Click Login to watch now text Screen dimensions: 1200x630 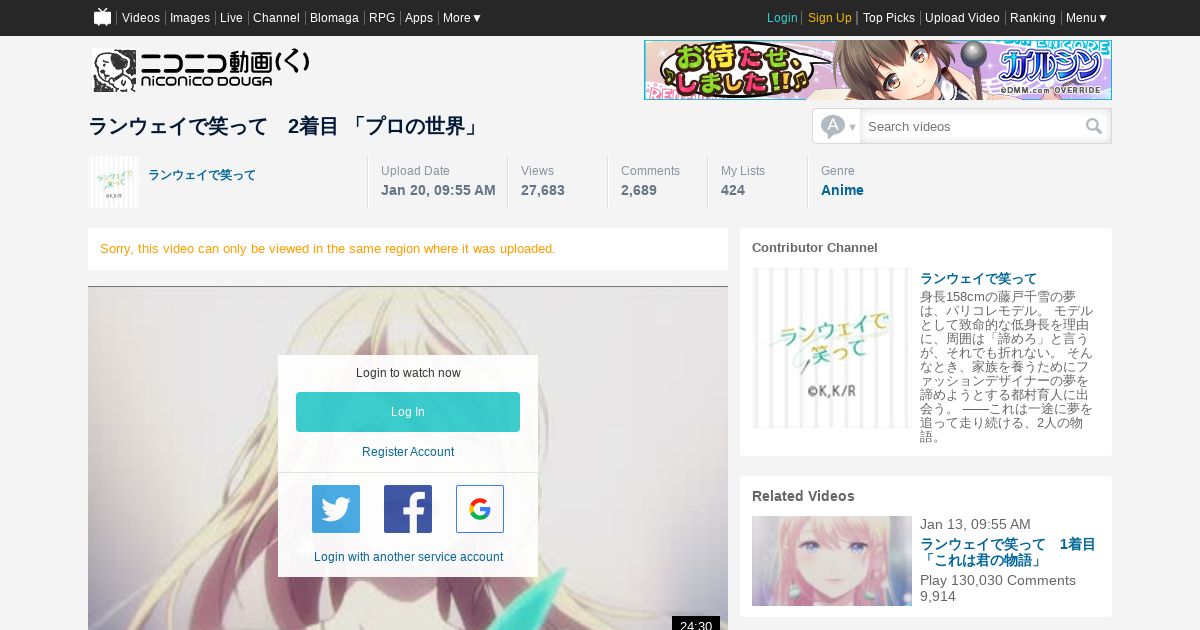click(x=408, y=373)
